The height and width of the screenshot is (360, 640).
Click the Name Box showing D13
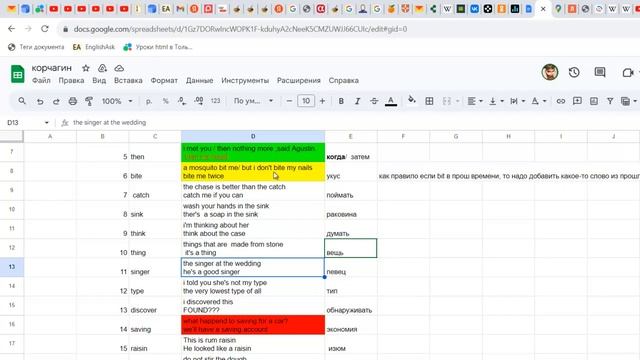[x=27, y=122]
